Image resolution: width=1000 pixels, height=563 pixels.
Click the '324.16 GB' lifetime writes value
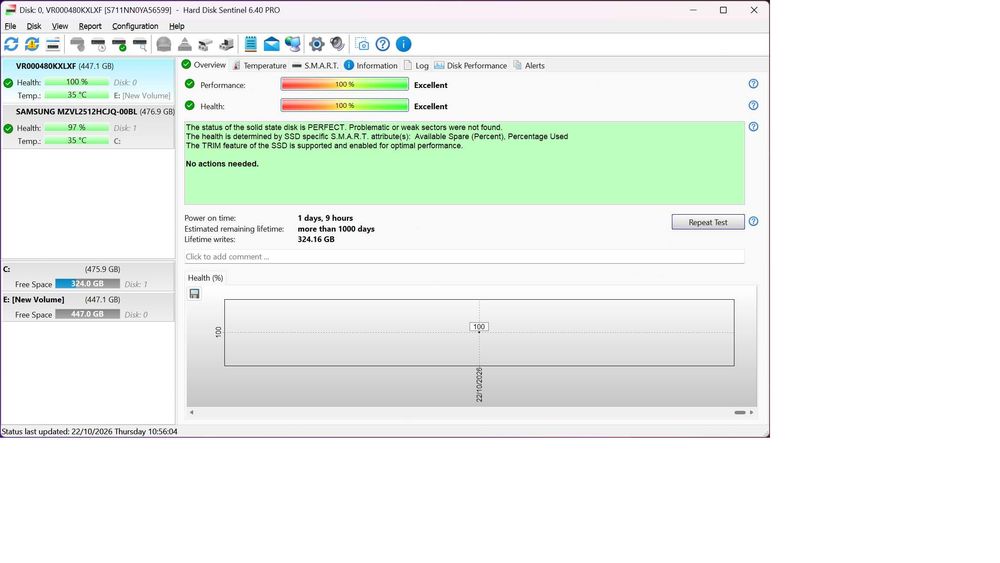click(x=316, y=240)
